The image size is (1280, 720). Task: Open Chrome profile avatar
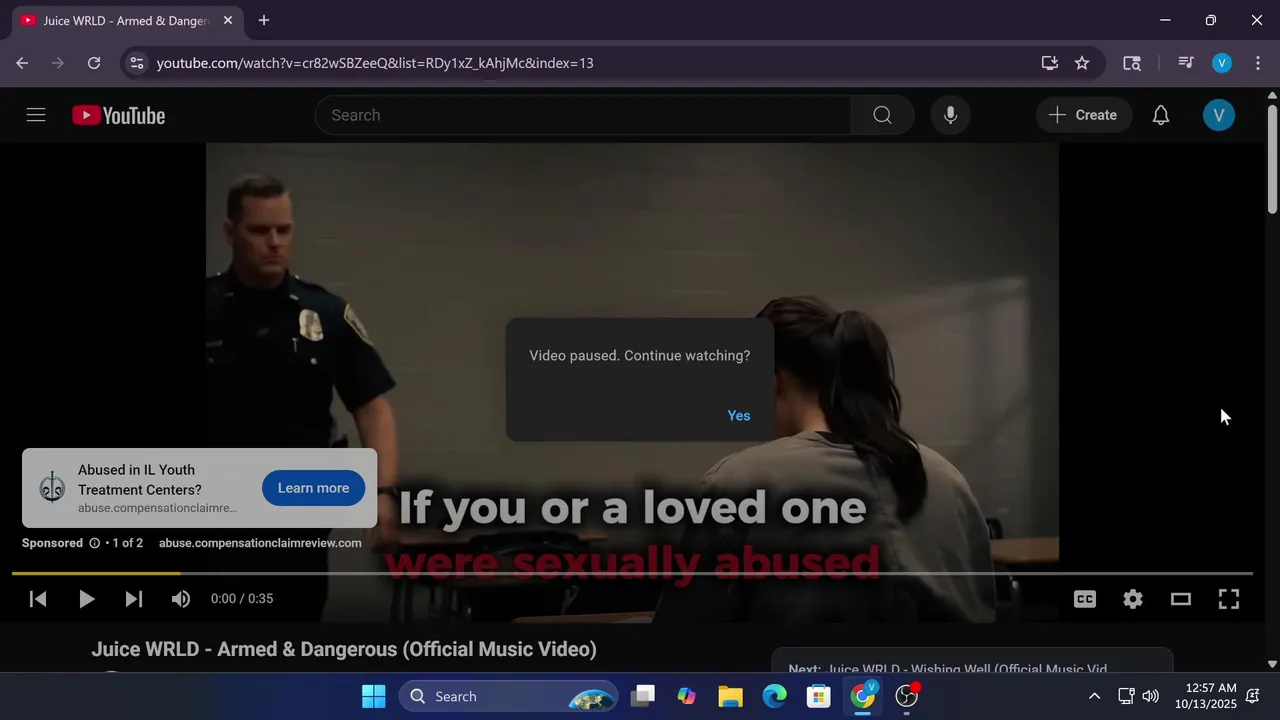coord(1221,63)
